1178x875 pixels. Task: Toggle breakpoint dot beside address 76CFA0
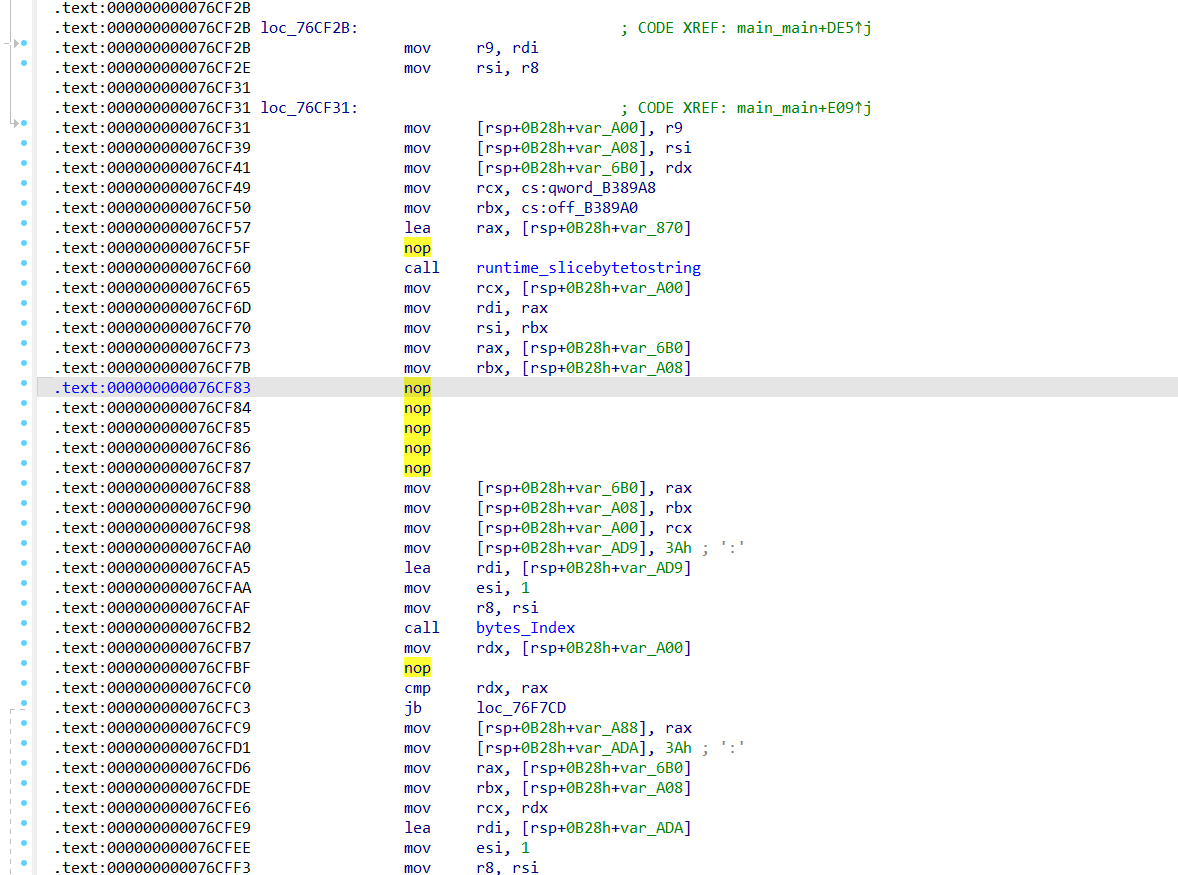coord(24,544)
